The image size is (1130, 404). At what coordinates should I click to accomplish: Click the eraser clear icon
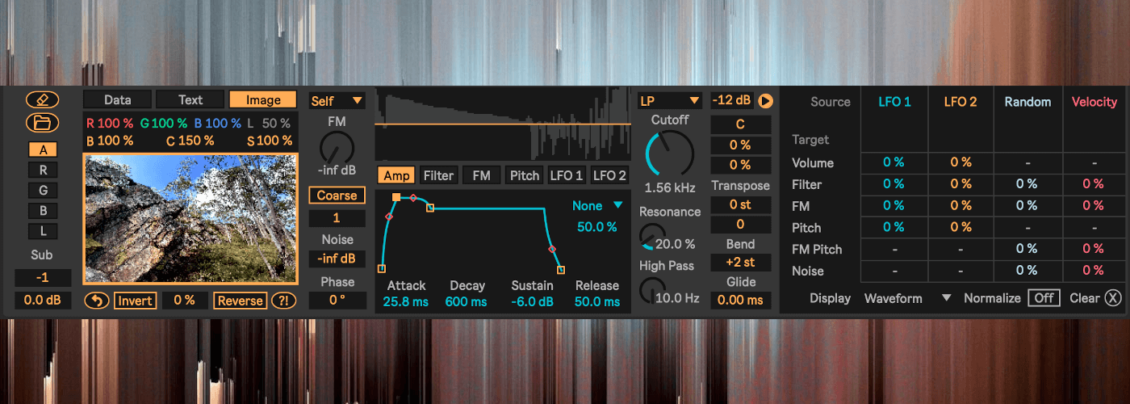pyautogui.click(x=43, y=100)
